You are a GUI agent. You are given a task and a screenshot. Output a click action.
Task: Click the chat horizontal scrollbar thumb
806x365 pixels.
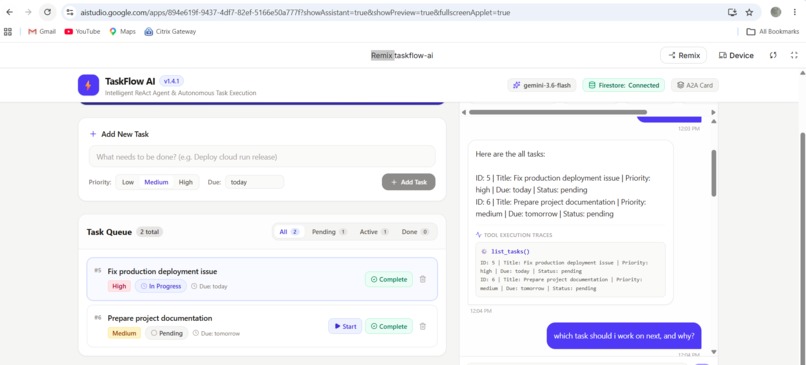point(558,112)
